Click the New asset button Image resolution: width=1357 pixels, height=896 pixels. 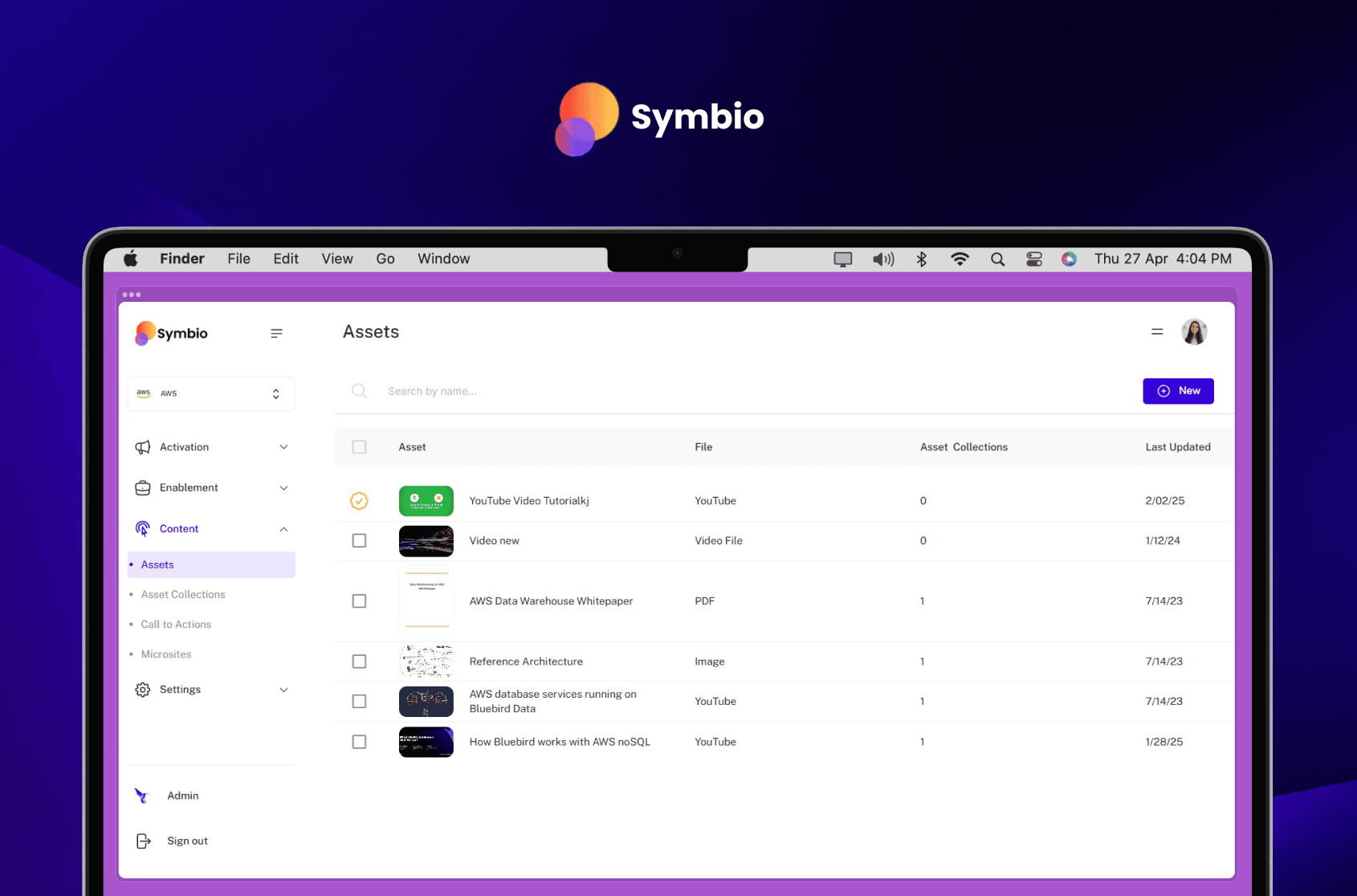1178,391
